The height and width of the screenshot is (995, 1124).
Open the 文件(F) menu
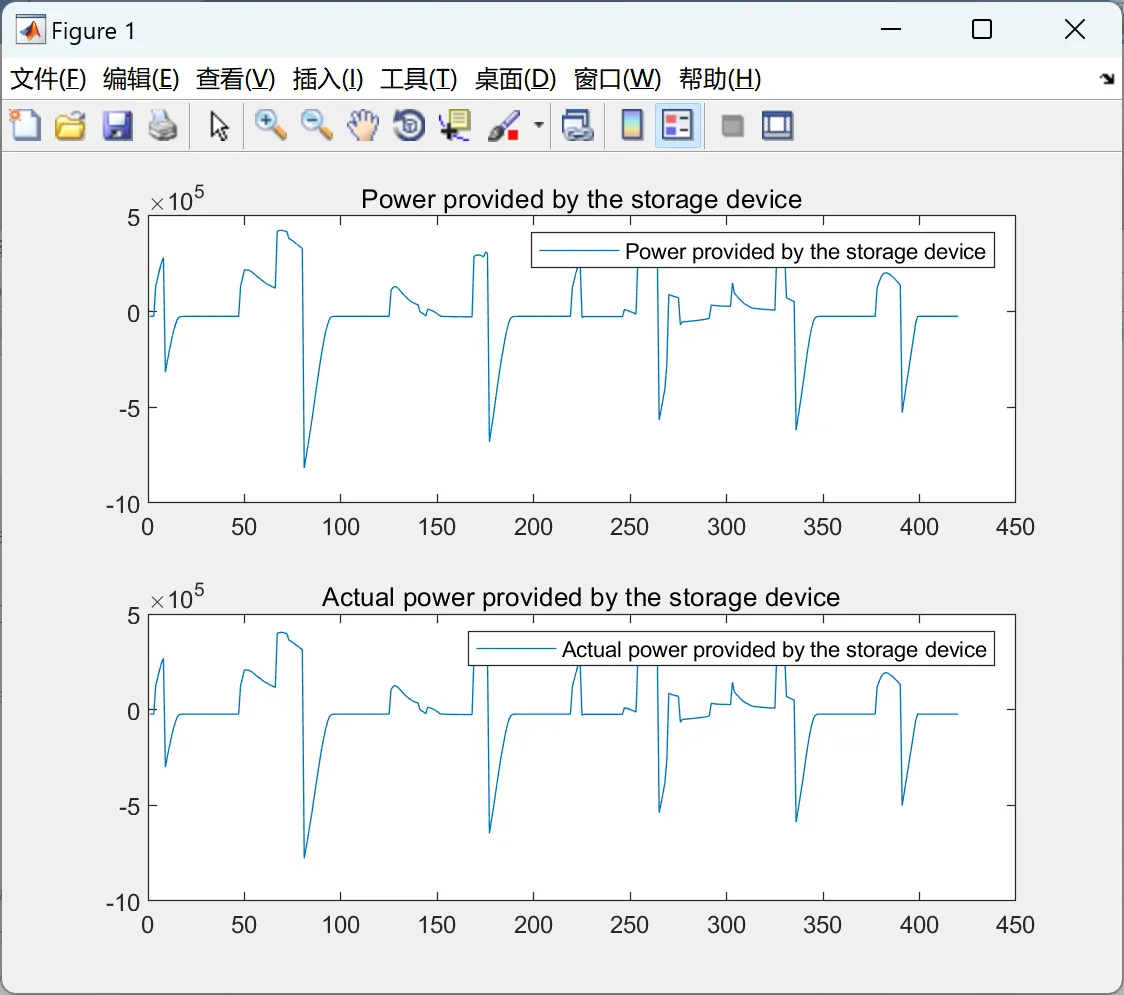click(x=48, y=78)
